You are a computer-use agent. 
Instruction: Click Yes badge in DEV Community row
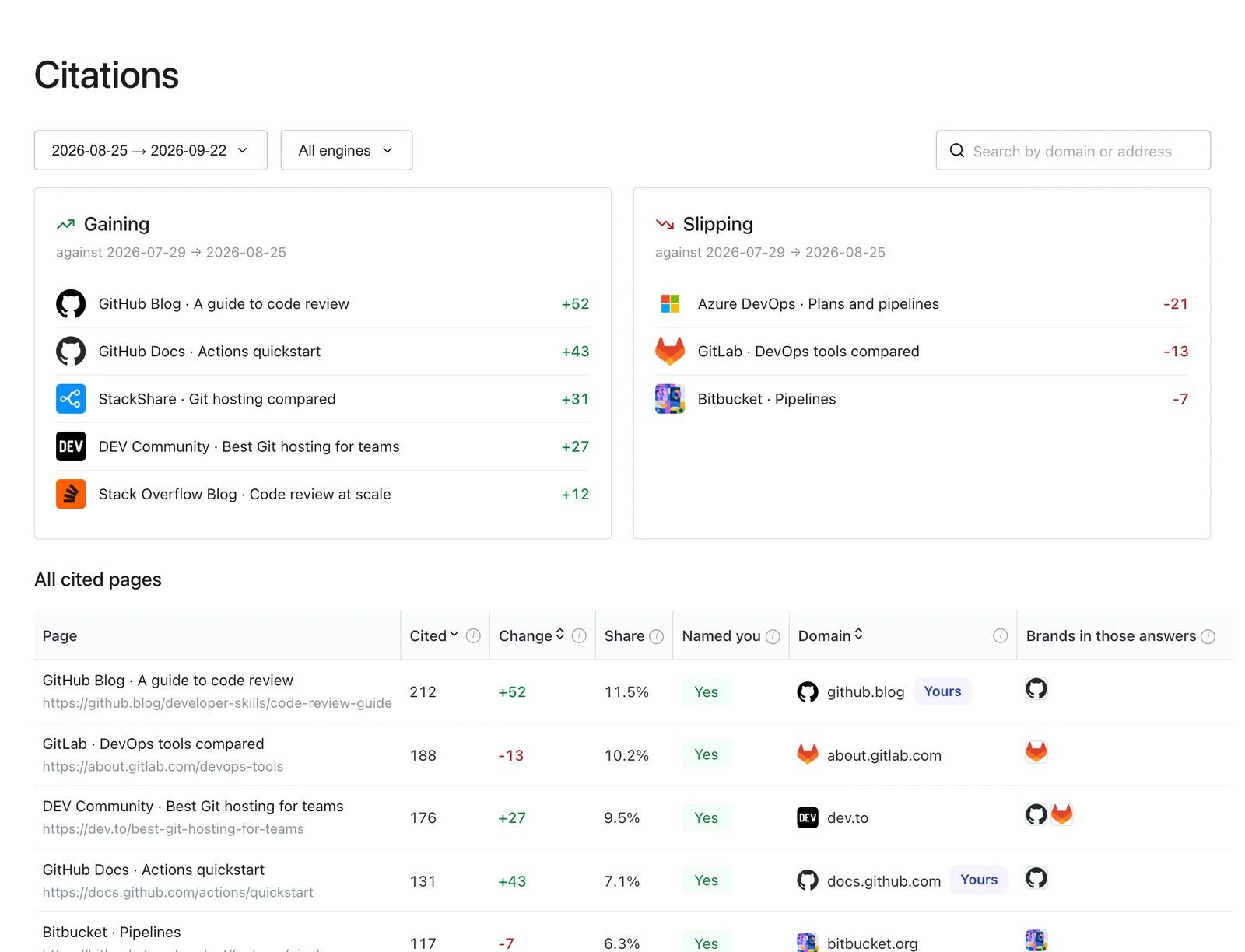(707, 817)
